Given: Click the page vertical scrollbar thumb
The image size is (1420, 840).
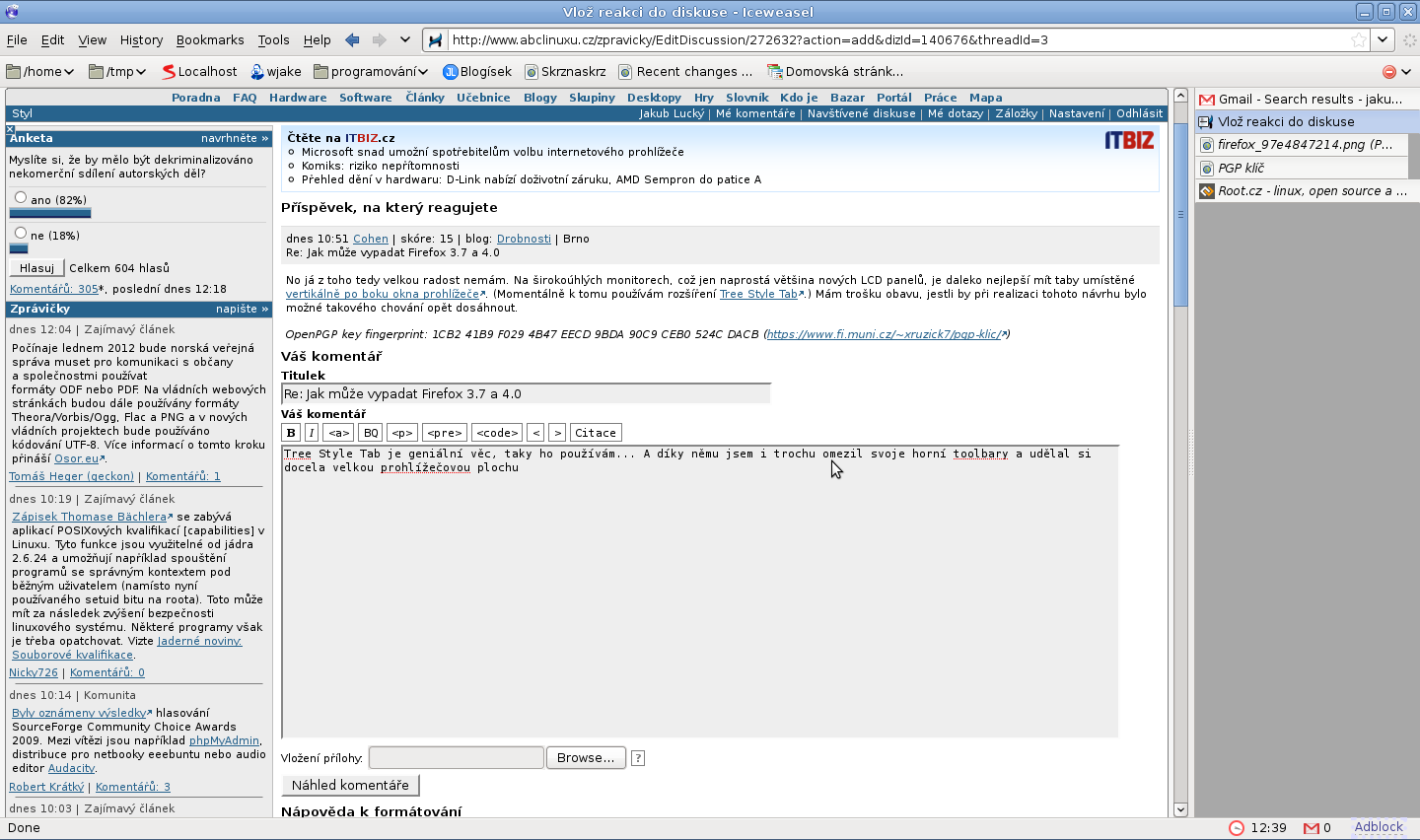Looking at the screenshot, I should (1180, 217).
